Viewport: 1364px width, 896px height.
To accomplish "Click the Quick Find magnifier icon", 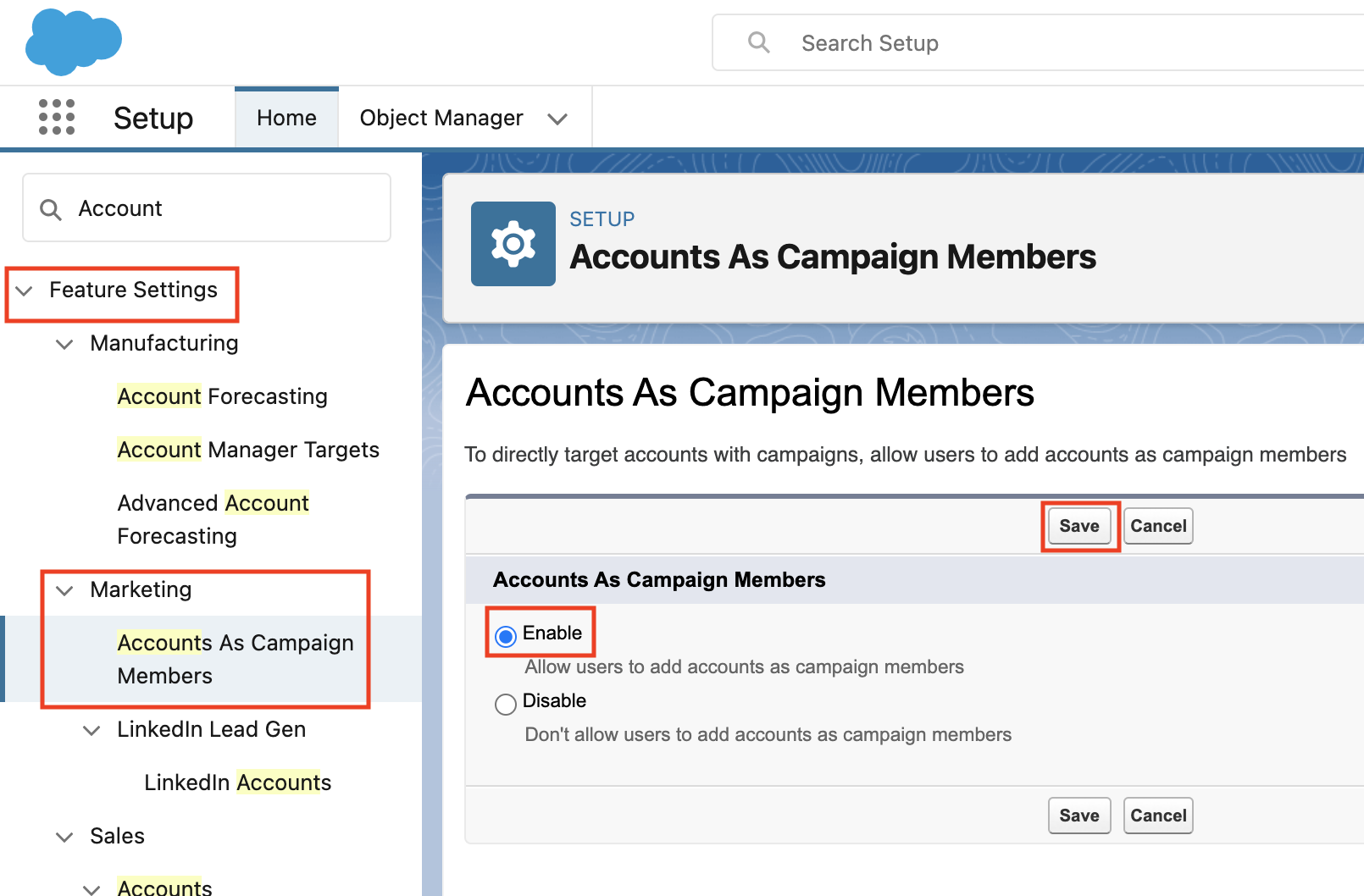I will click(x=51, y=209).
